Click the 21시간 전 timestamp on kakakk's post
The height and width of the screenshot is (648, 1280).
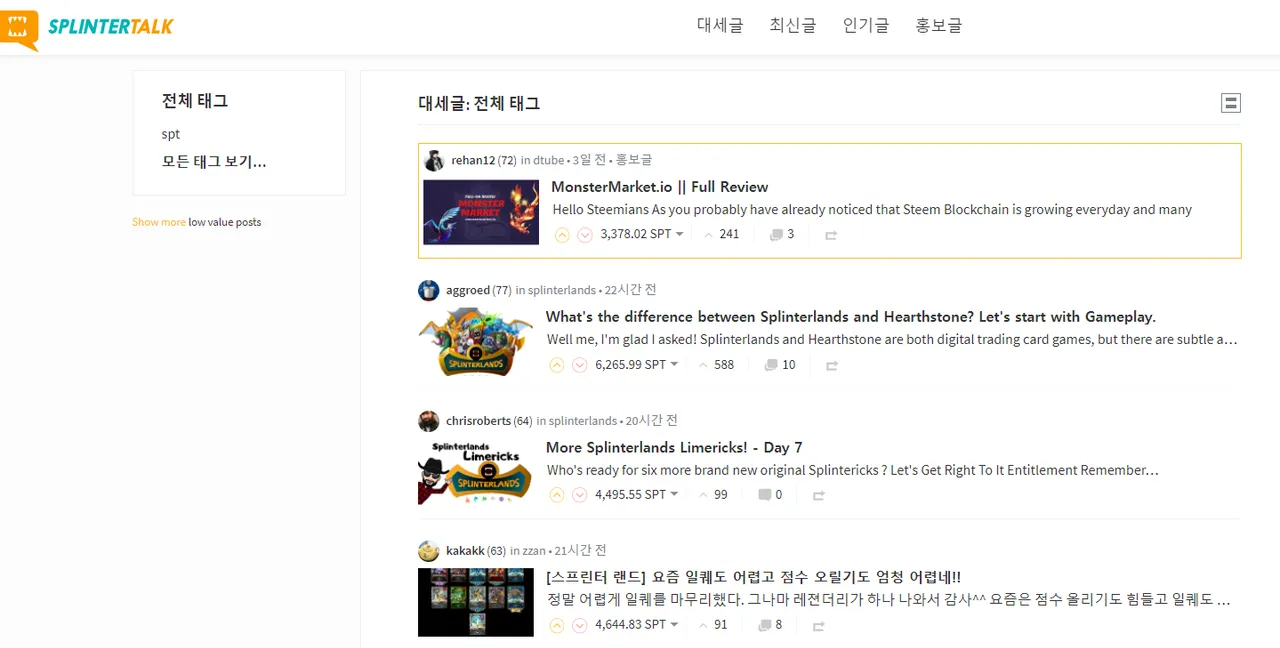tap(581, 551)
